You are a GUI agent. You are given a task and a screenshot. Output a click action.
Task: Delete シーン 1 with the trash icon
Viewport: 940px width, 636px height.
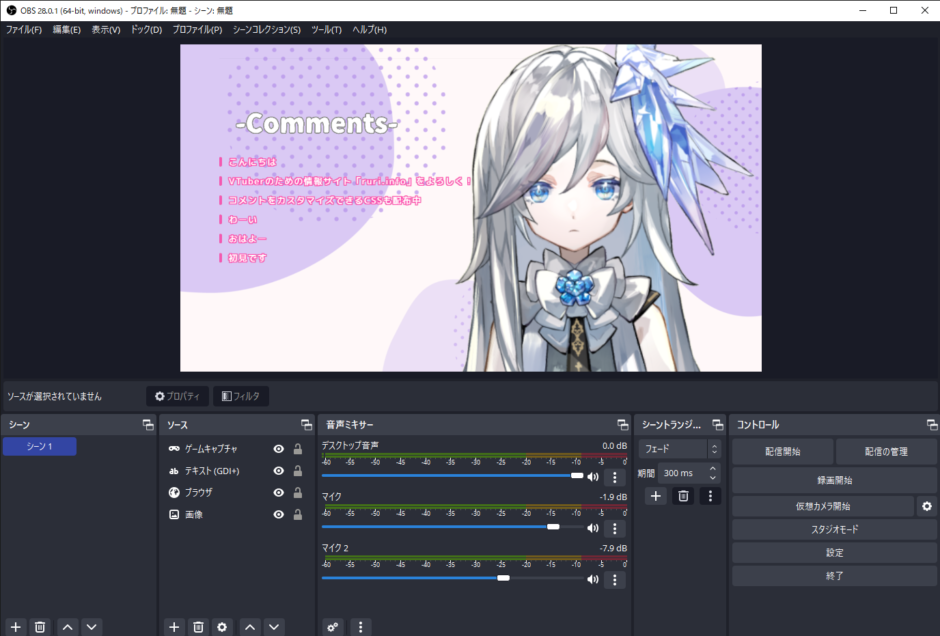pyautogui.click(x=39, y=627)
